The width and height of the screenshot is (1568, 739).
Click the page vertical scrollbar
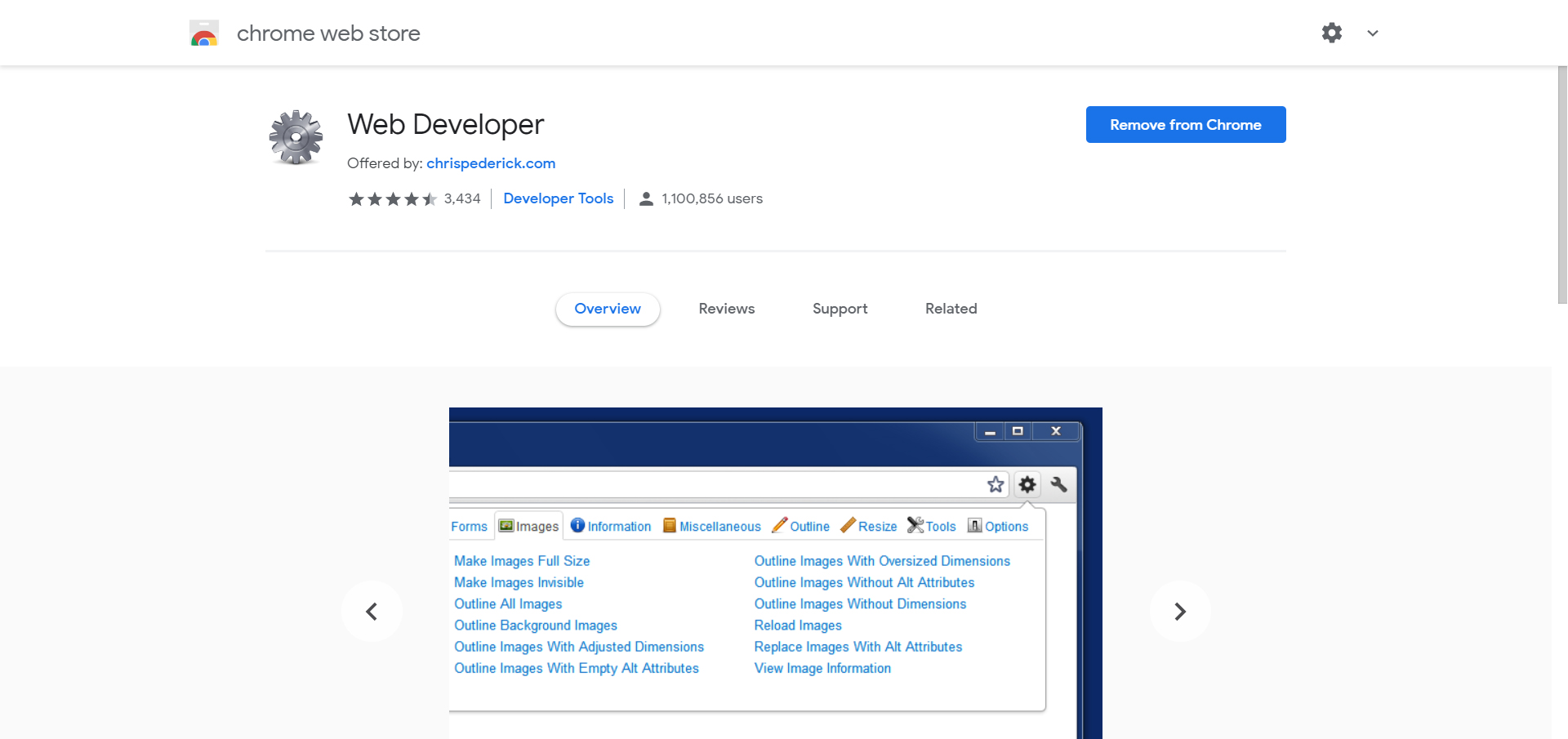coord(1561,185)
